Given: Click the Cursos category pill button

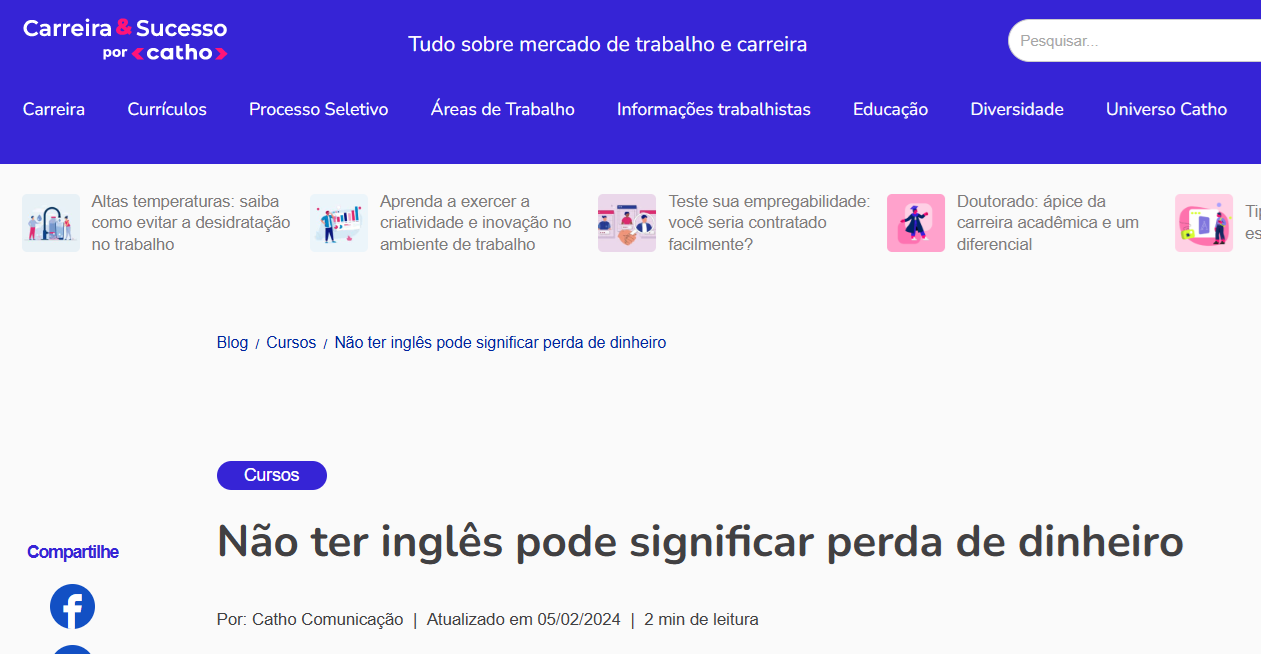Looking at the screenshot, I should coord(271,475).
